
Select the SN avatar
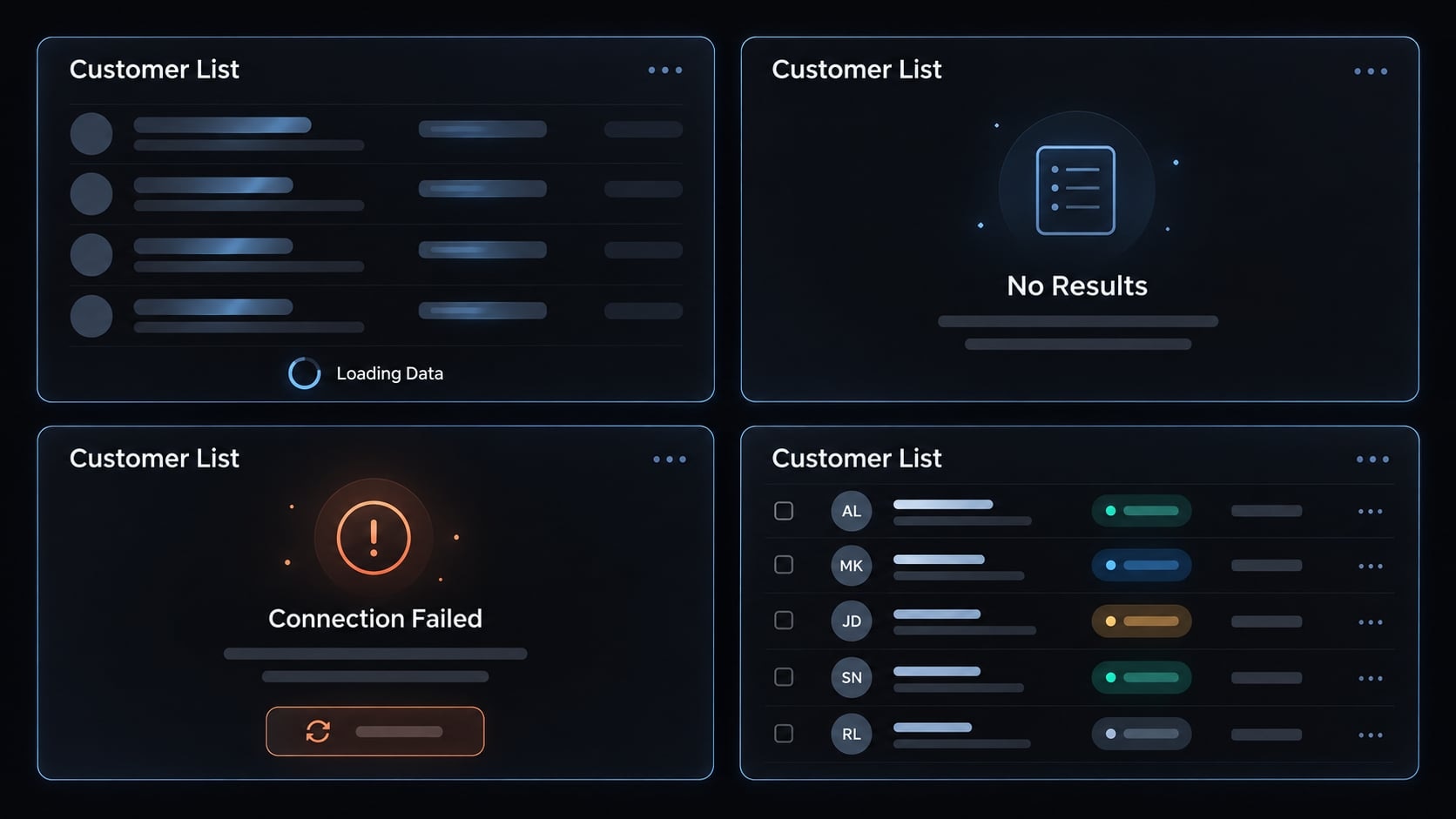pyautogui.click(x=852, y=678)
